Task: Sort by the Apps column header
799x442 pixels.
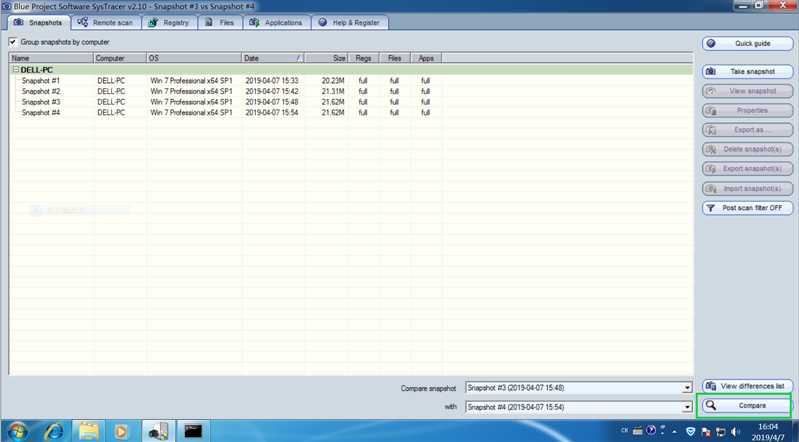Action: click(426, 58)
